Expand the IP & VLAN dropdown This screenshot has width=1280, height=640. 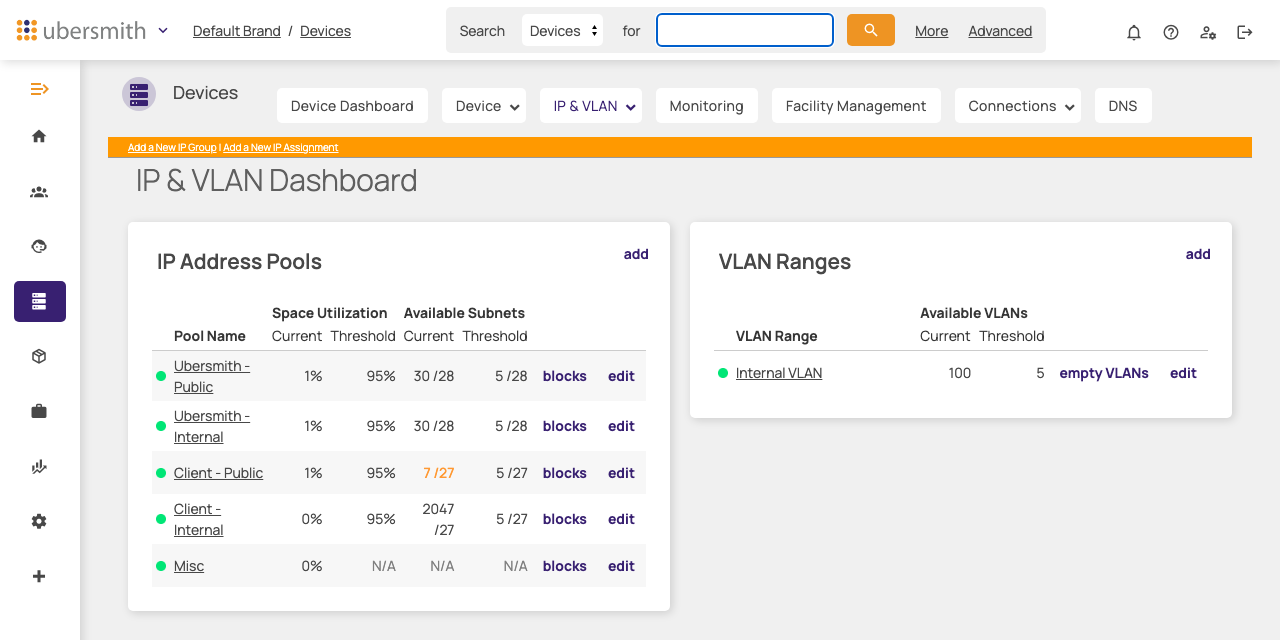(591, 106)
